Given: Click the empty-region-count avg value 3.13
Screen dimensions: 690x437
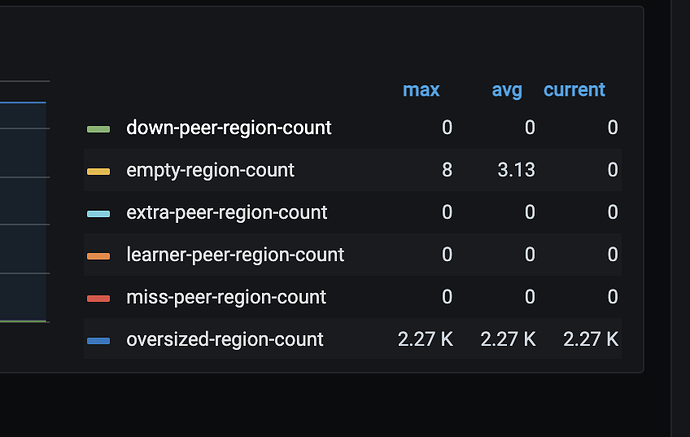Looking at the screenshot, I should pyautogui.click(x=518, y=170).
